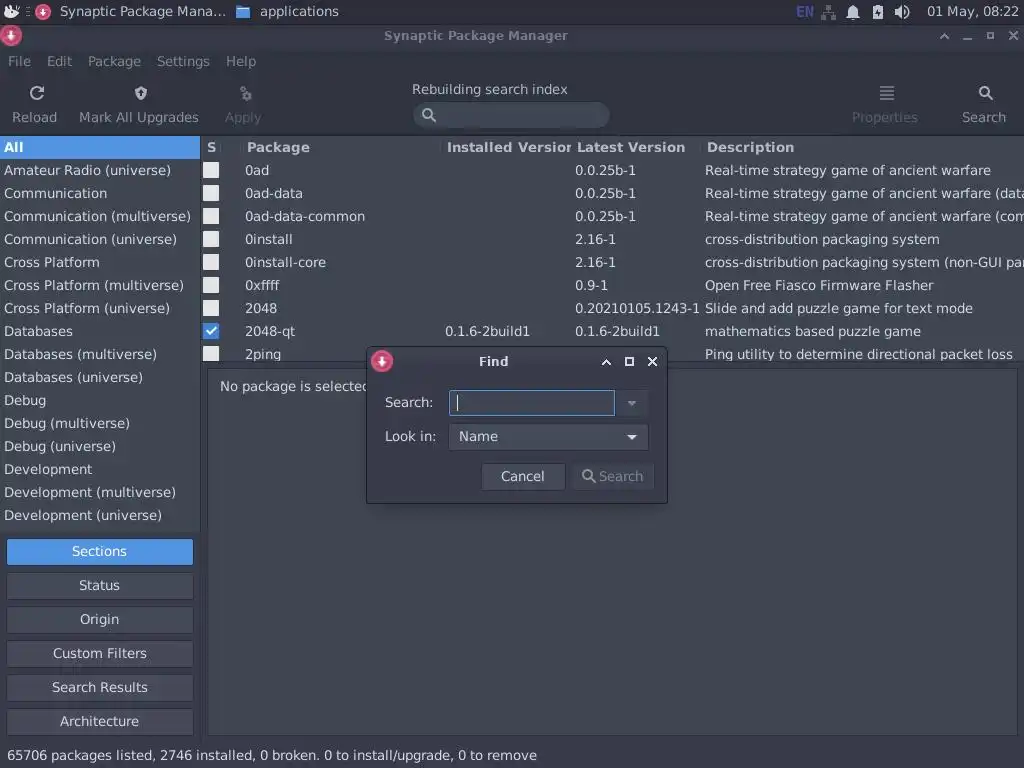Sort by Installed Version column header
This screenshot has width=1024, height=768.
[508, 147]
